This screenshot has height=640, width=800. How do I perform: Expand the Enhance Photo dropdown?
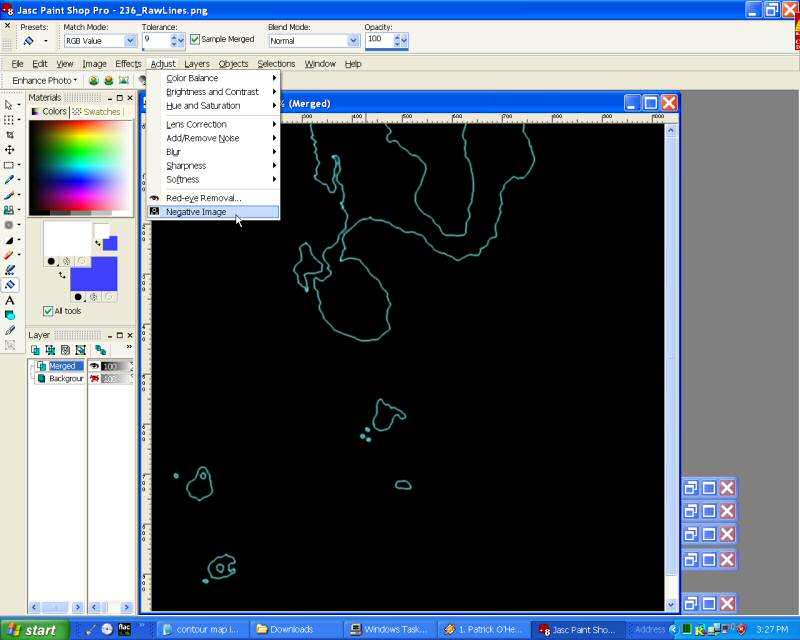click(45, 80)
